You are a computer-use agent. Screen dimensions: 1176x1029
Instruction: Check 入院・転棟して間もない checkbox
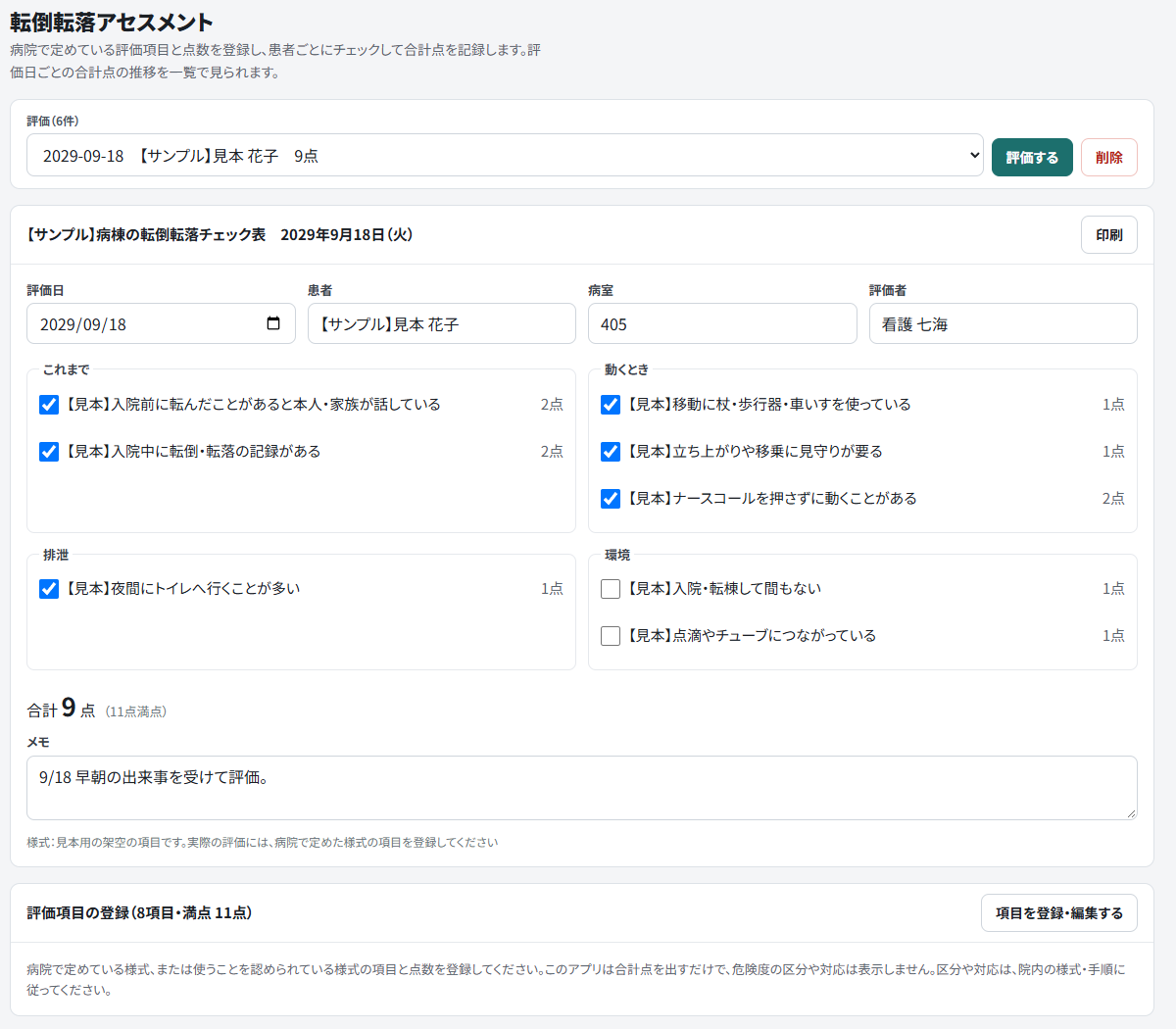tap(611, 589)
